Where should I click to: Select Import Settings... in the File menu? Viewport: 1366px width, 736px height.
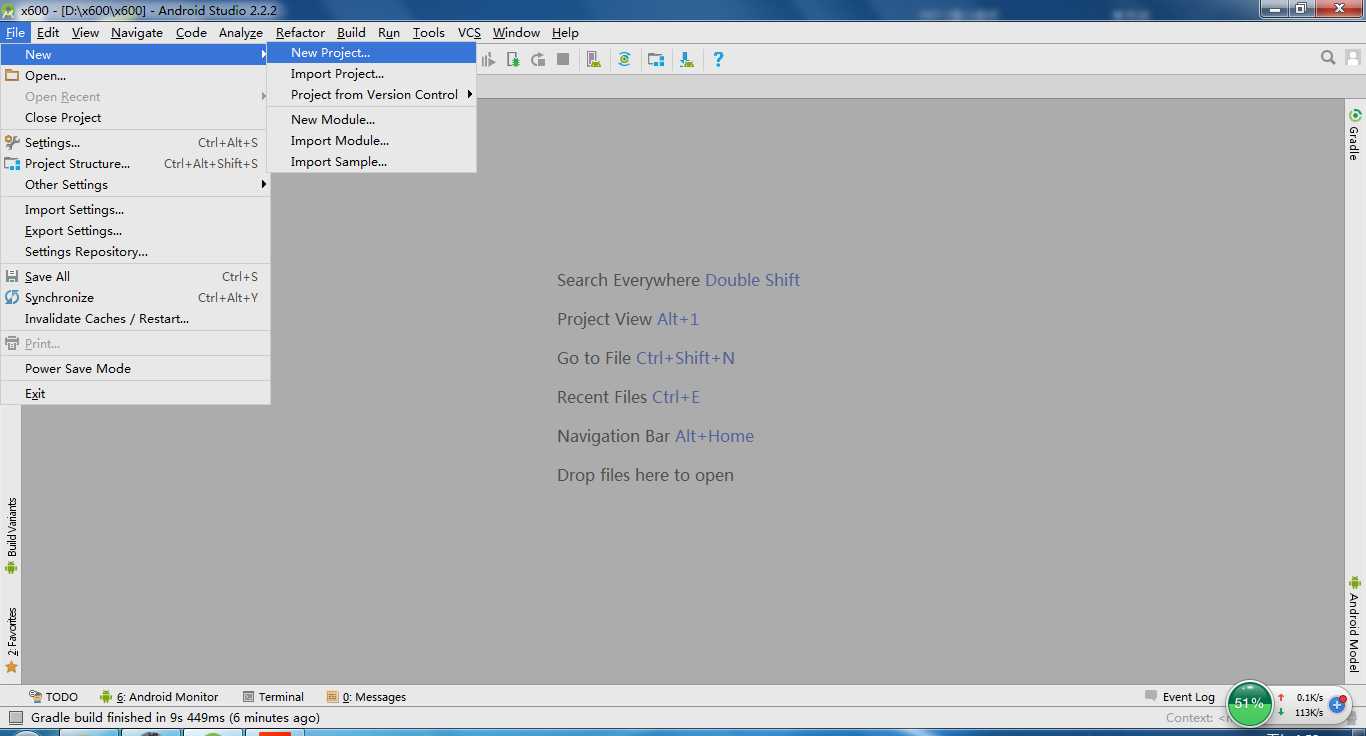[x=135, y=210]
